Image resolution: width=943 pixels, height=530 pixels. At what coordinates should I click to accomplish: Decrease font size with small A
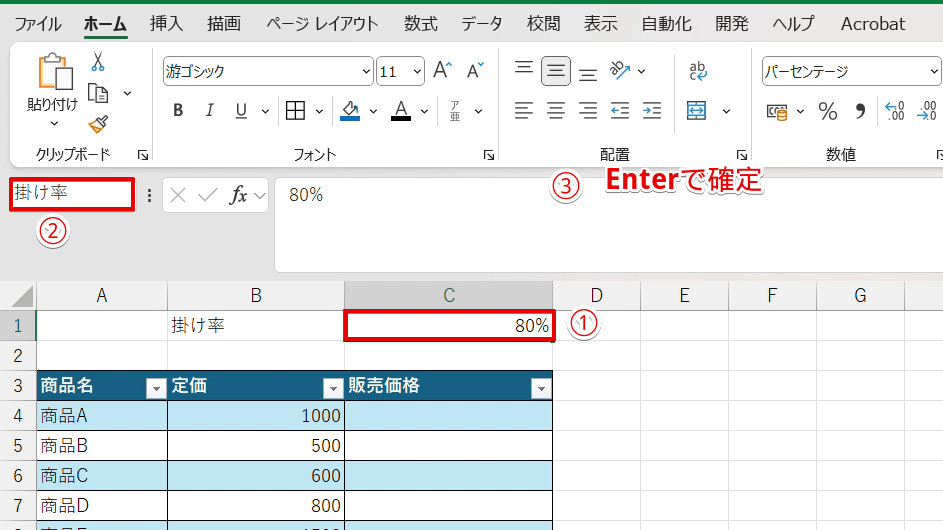[x=475, y=71]
